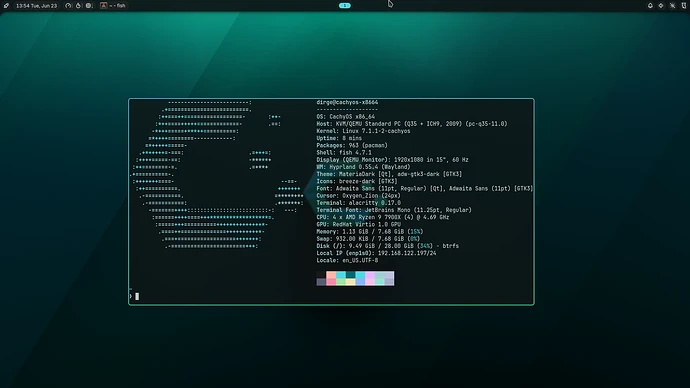Screen dimensions: 690x388
Task: Click the CachyOS ASCII logo in terminal
Action: (x=218, y=174)
